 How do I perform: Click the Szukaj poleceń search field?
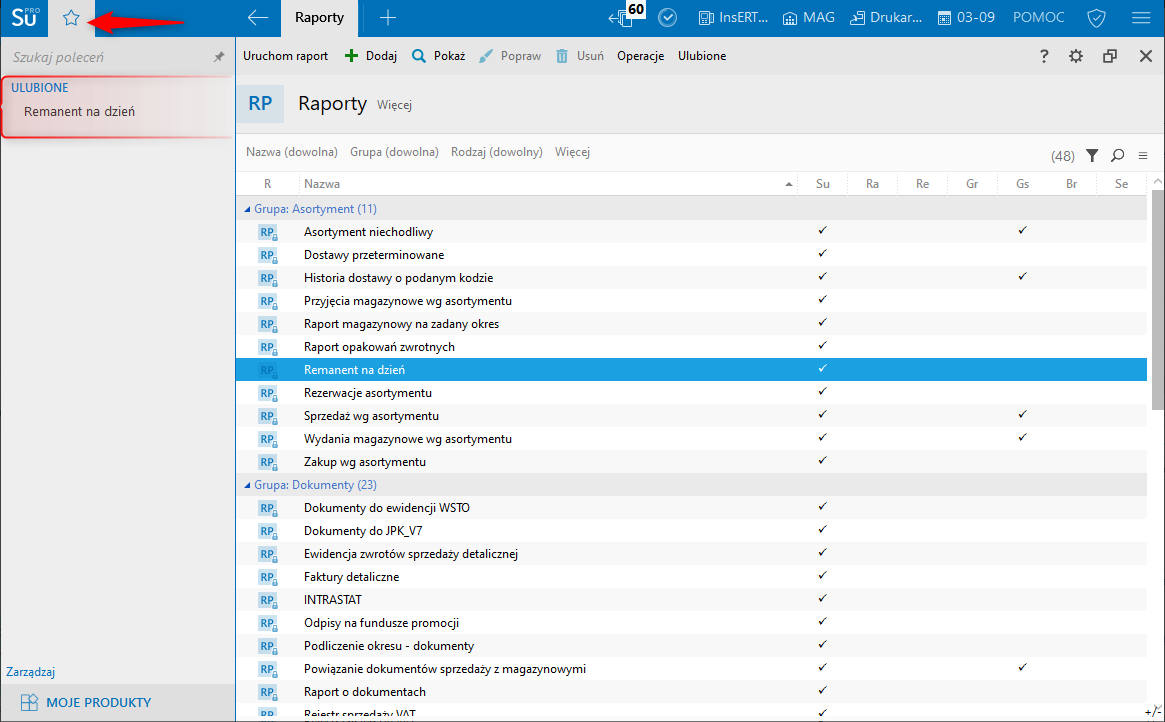tap(105, 58)
